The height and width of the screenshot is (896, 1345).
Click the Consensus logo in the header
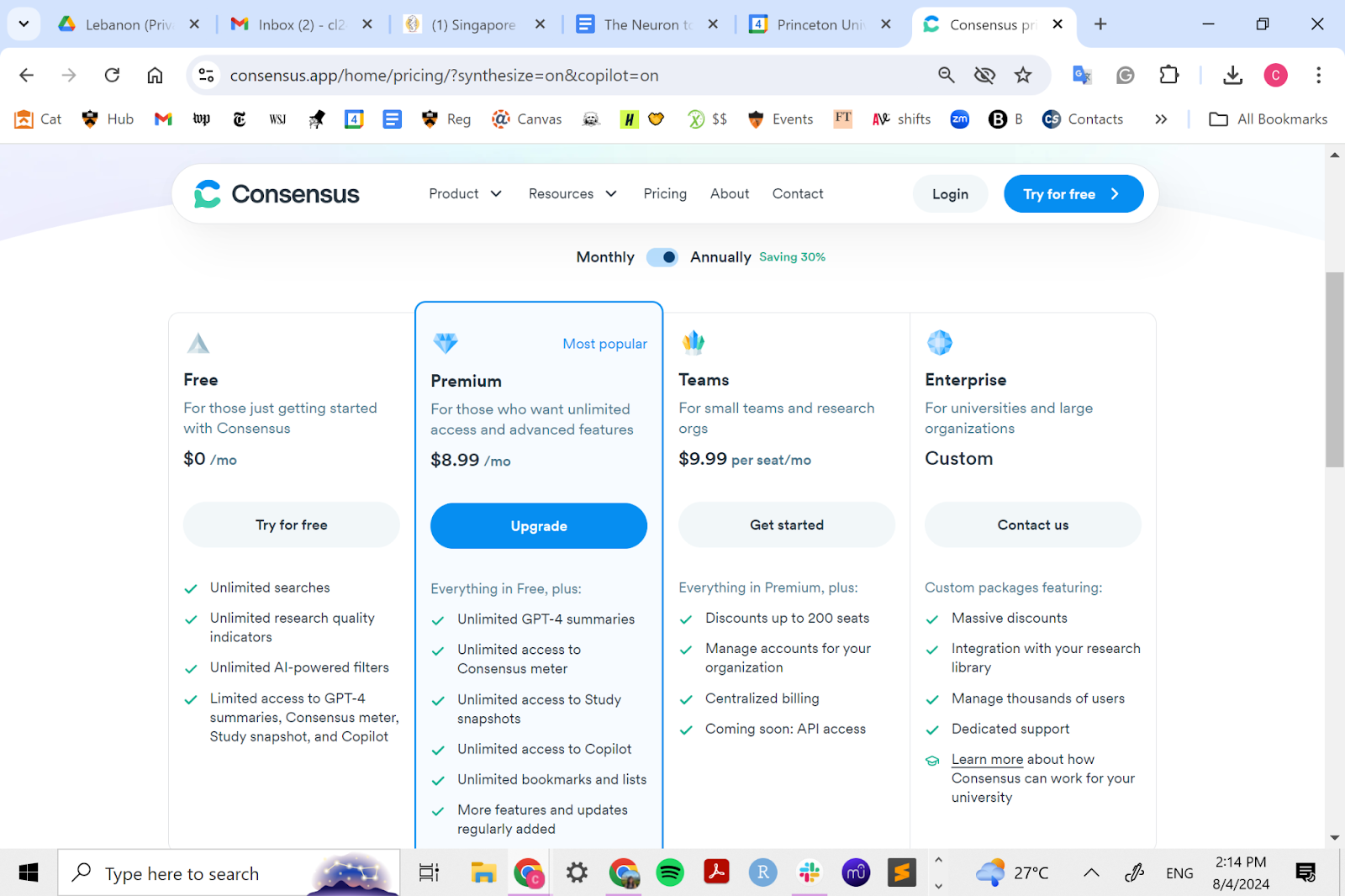(277, 194)
